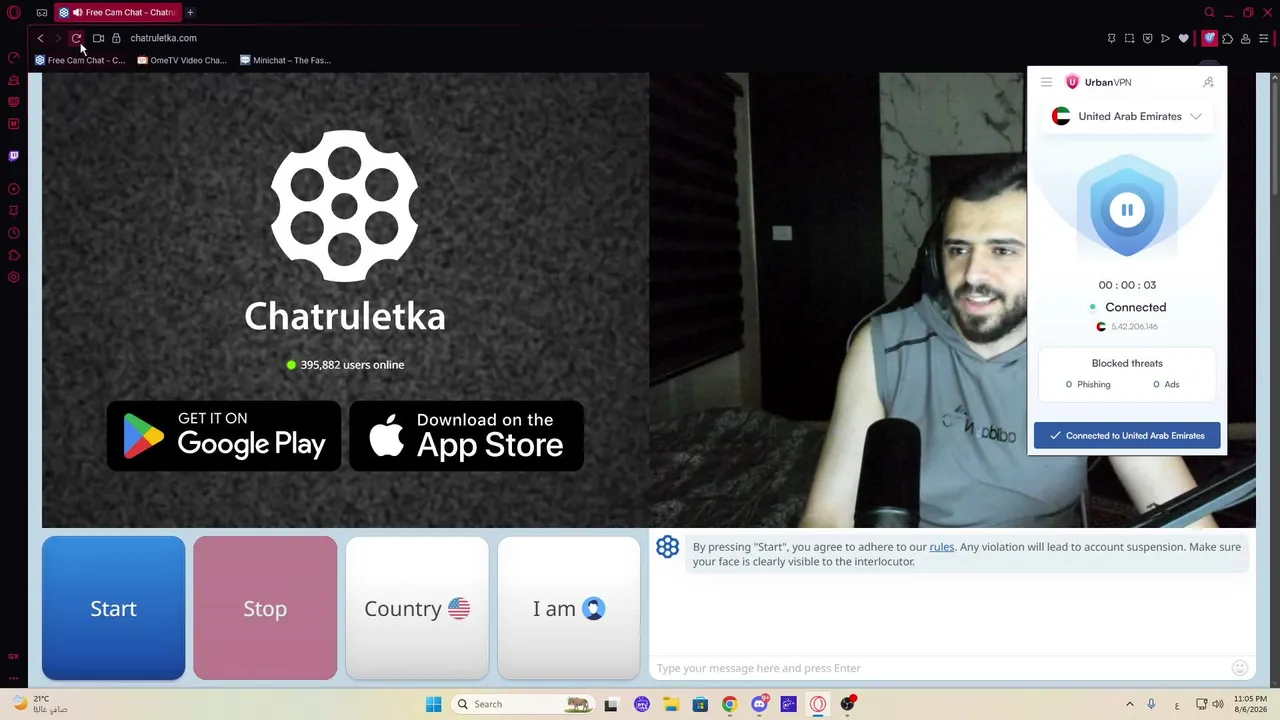Open the weather widget on the taskbar
Image resolution: width=1280 pixels, height=720 pixels.
coord(40,704)
